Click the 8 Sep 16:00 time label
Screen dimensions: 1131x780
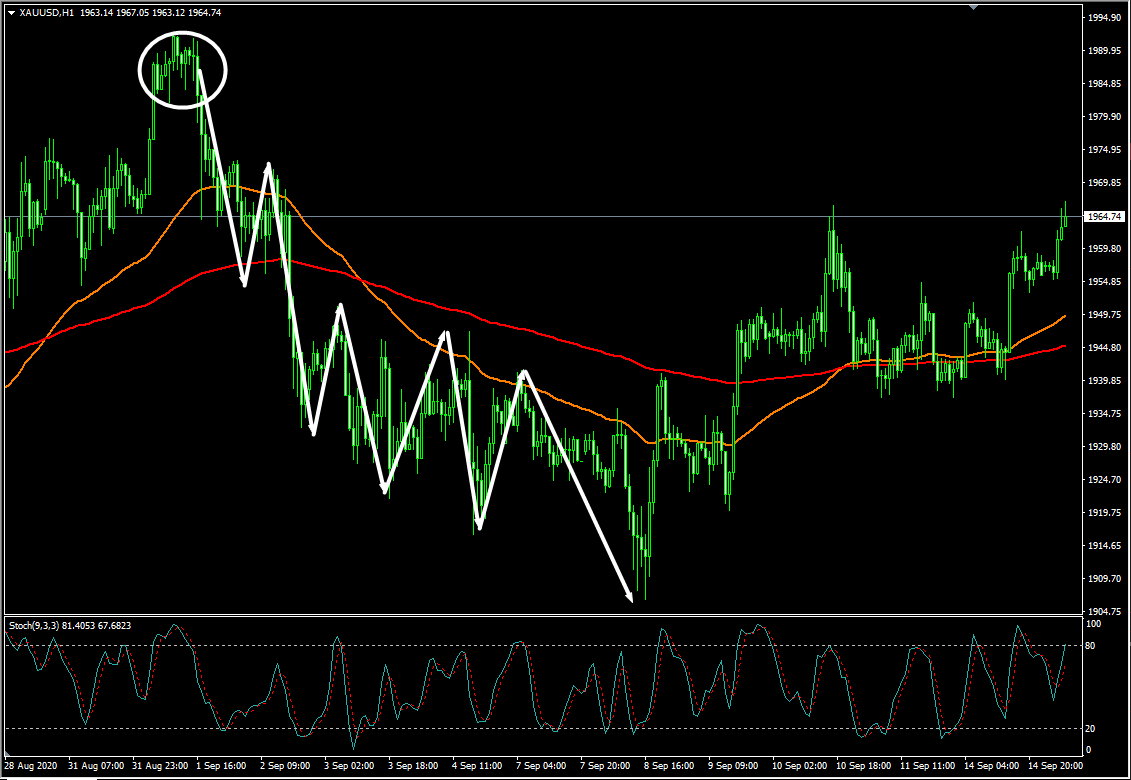click(x=671, y=766)
